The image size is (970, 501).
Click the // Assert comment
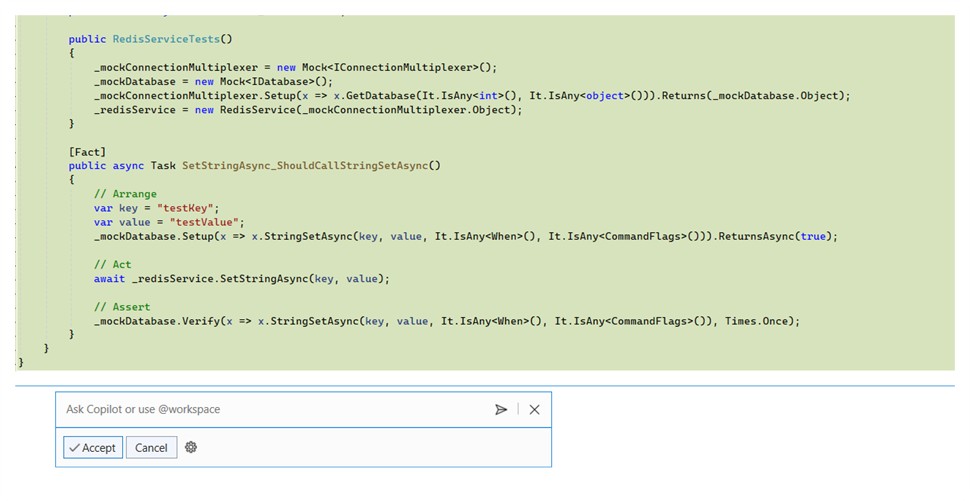[122, 306]
